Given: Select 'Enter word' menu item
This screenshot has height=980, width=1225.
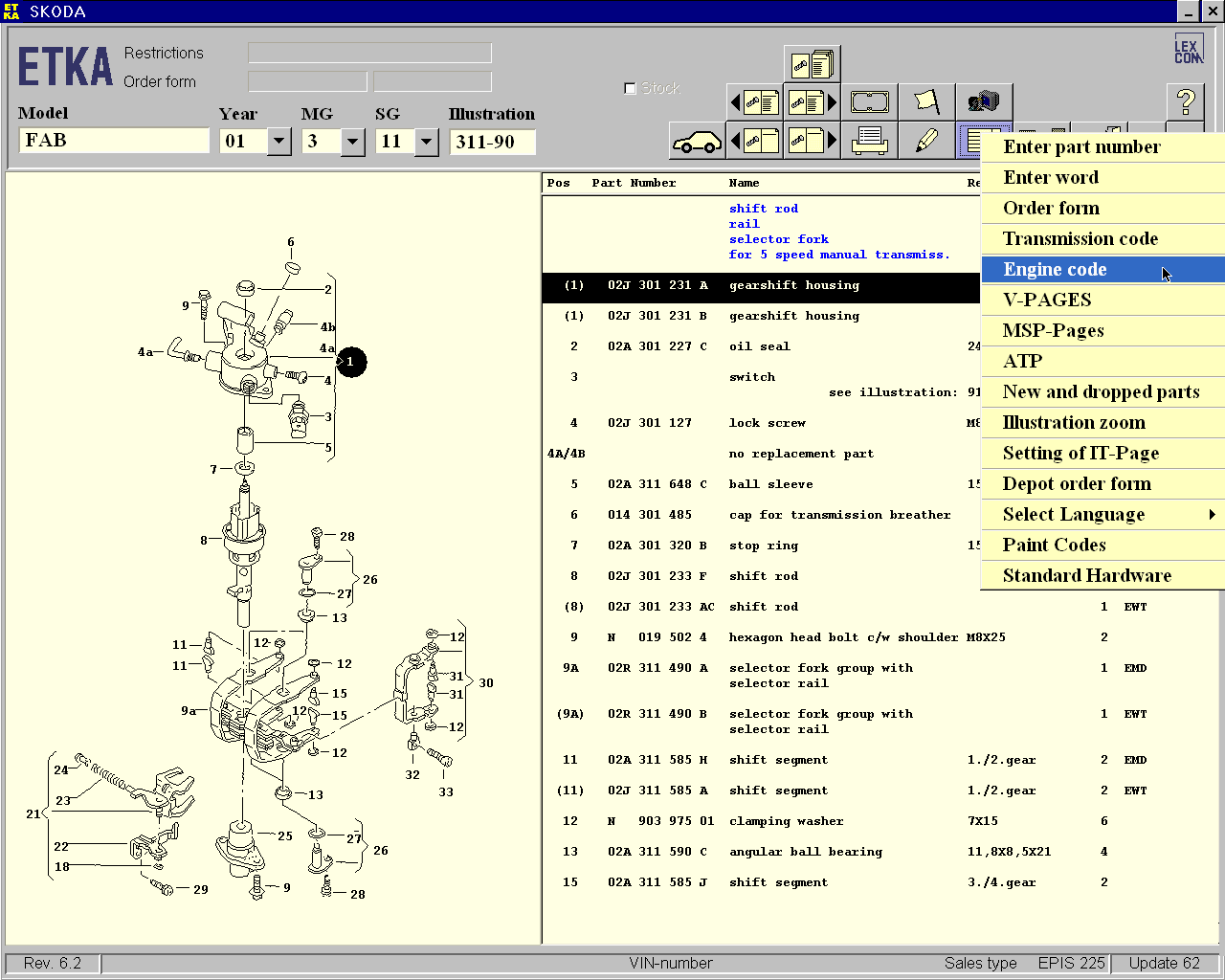Looking at the screenshot, I should [1103, 177].
